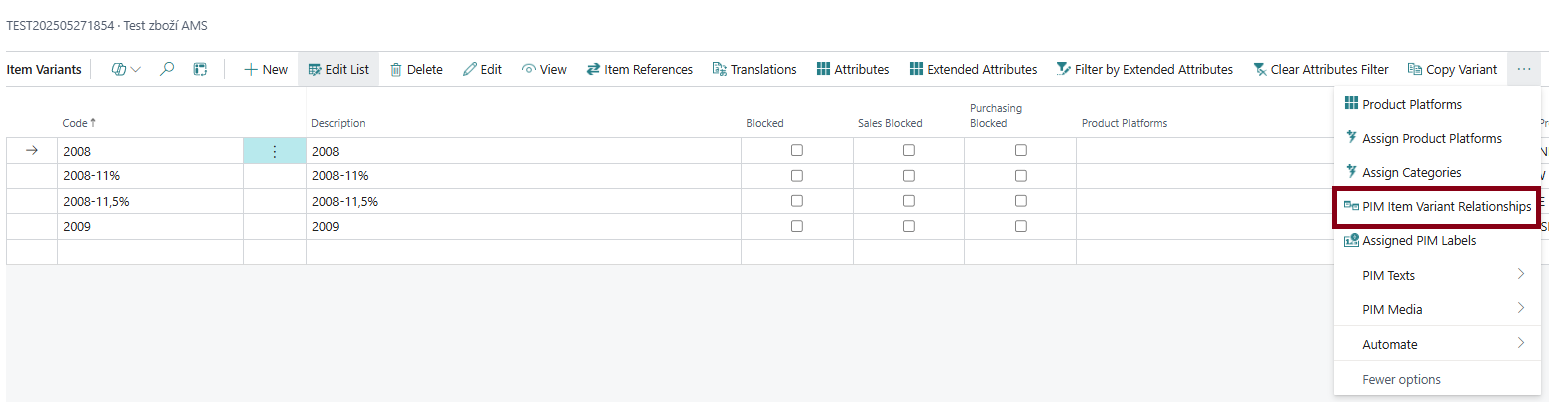Tick Sales Blocked for variant 2008

coord(909,151)
